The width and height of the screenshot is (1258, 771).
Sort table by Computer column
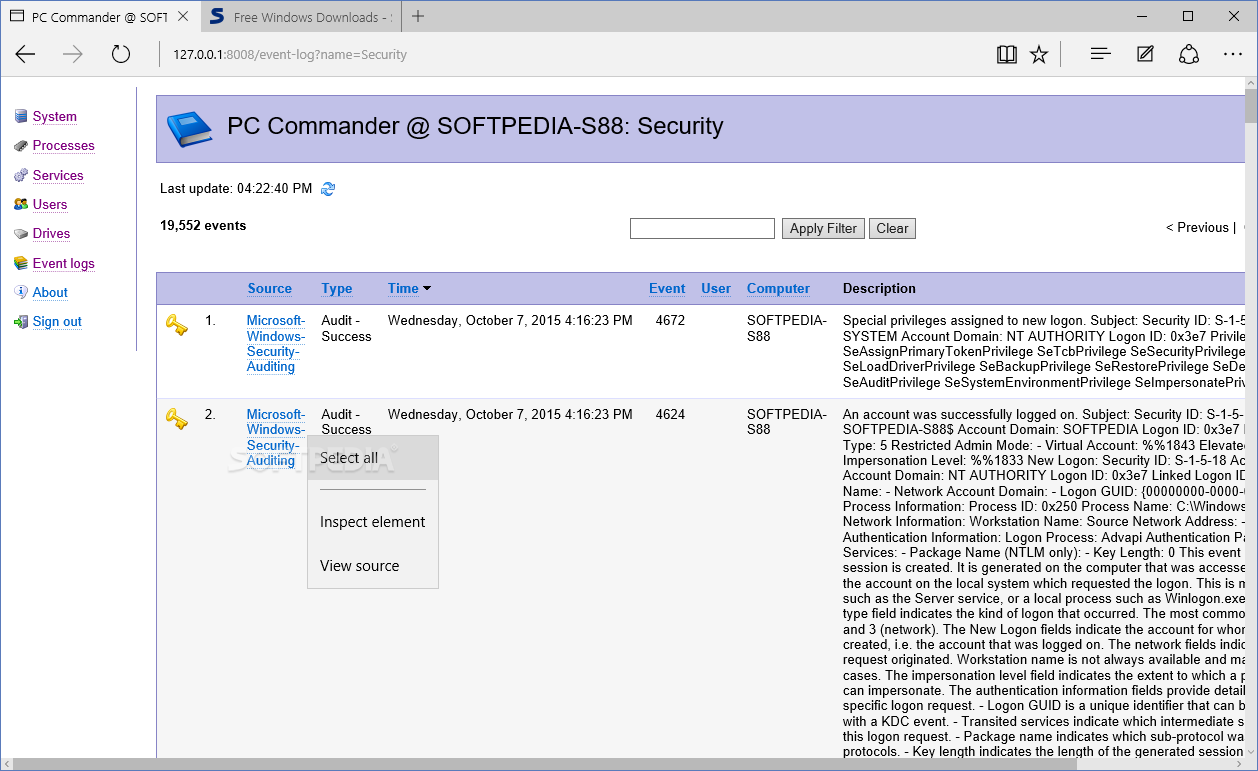tap(778, 289)
